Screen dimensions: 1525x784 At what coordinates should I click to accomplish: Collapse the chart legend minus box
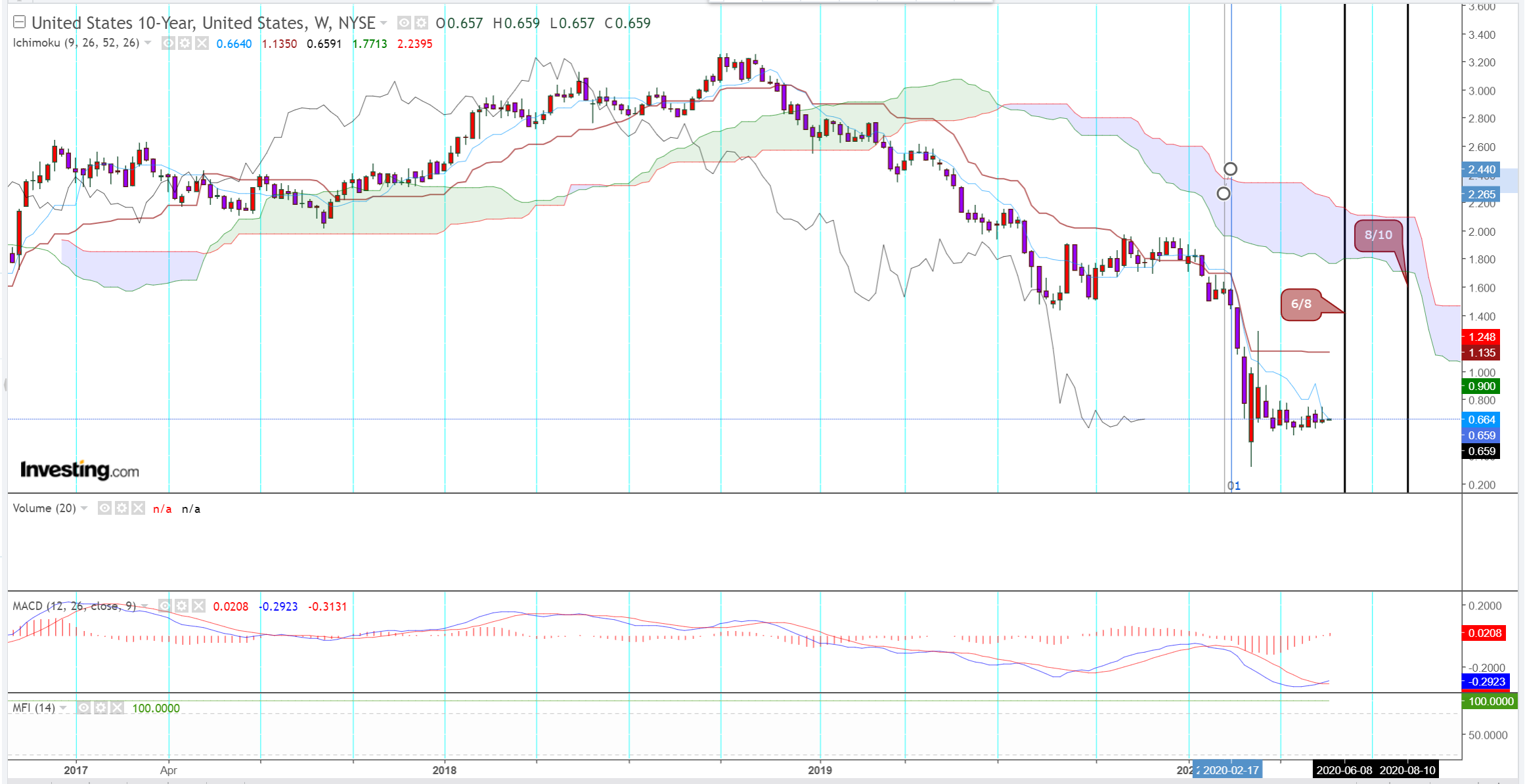pyautogui.click(x=20, y=22)
